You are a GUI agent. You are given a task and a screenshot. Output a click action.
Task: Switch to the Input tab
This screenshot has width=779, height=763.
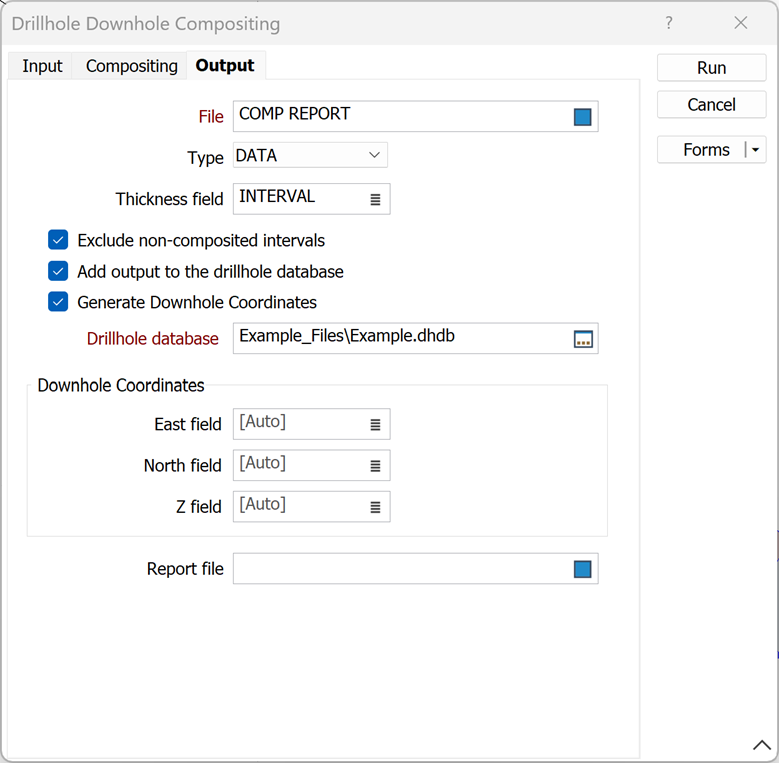[x=42, y=66]
